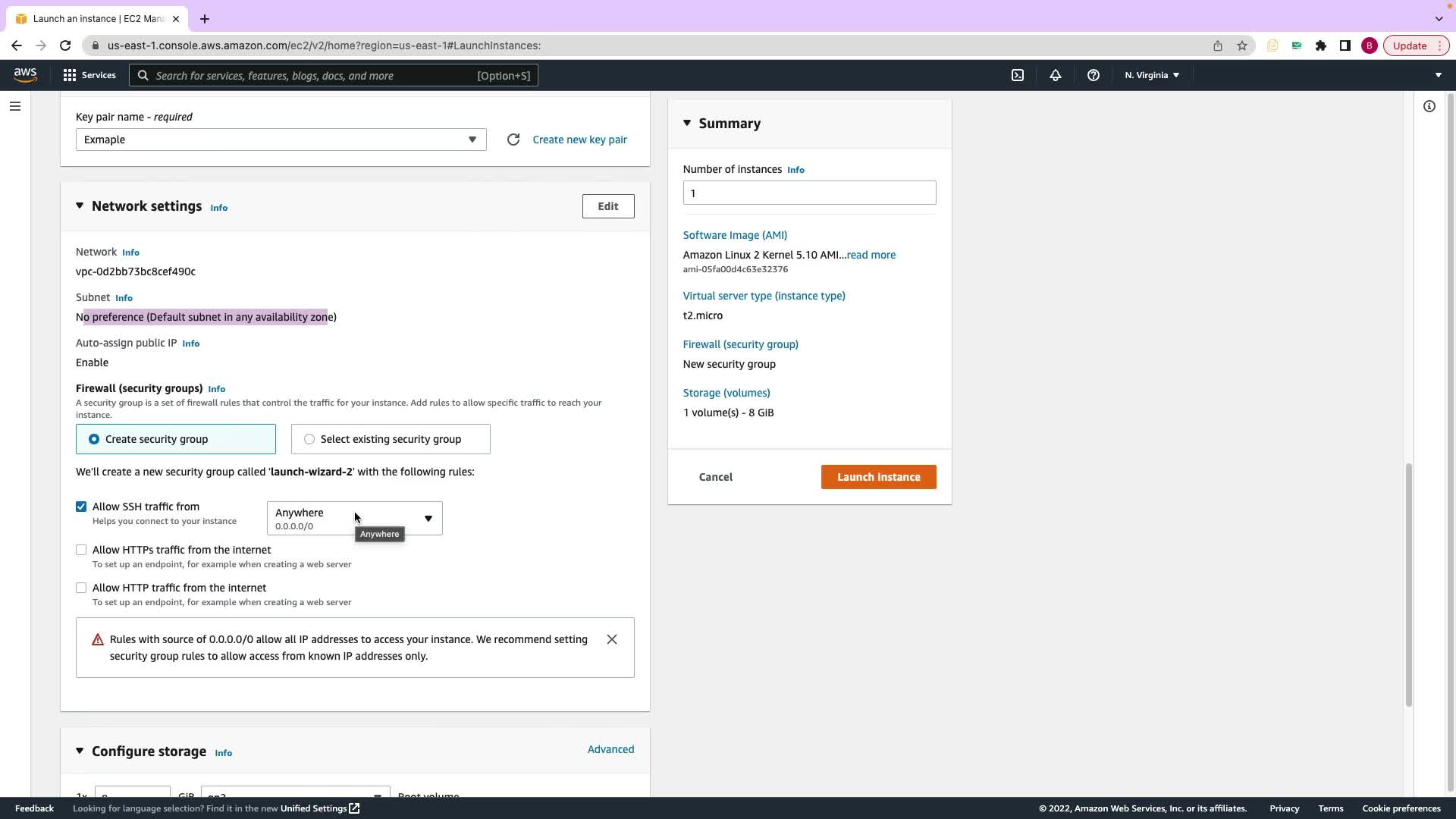This screenshot has height=819, width=1456.
Task: Open the help question mark icon
Action: point(1093,75)
